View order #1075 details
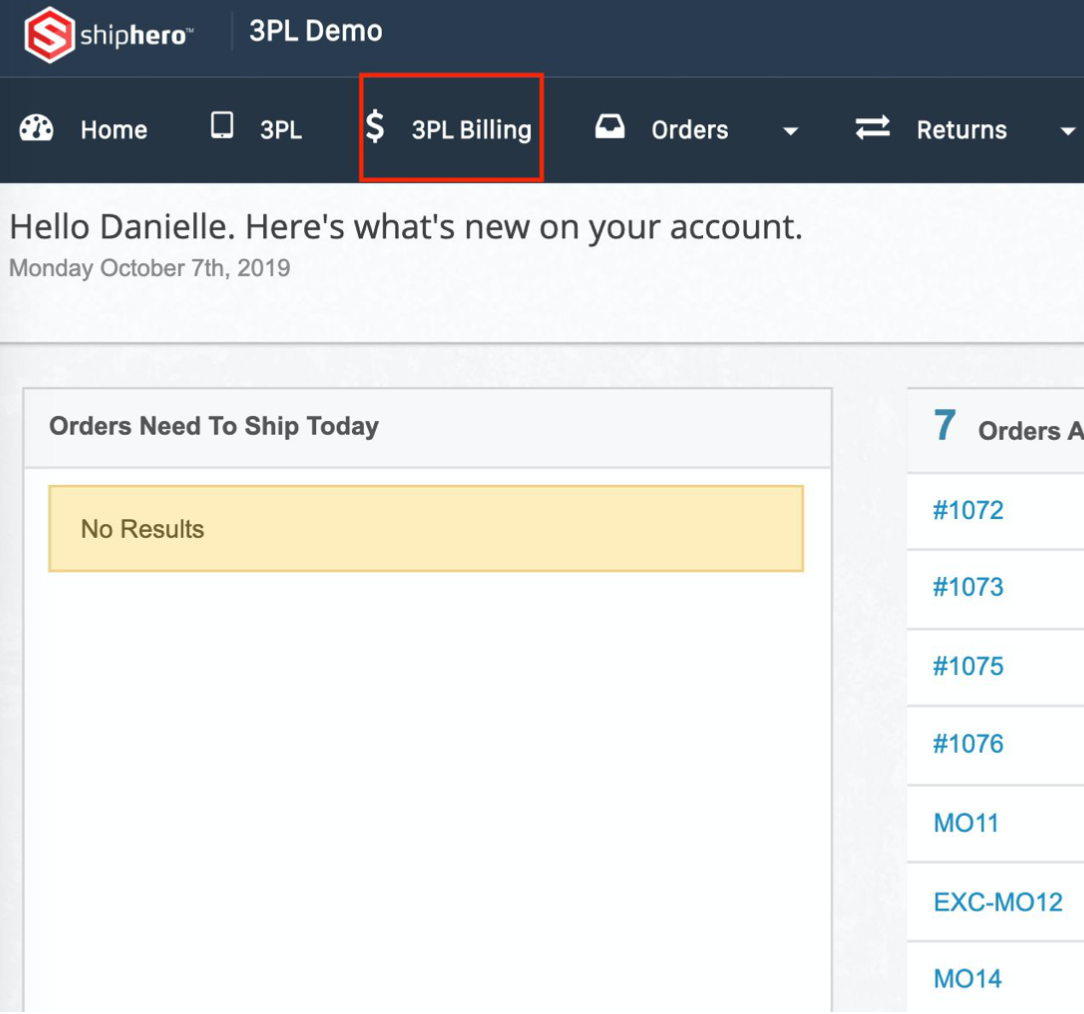Screen dimensions: 1084x1014 (x=967, y=666)
